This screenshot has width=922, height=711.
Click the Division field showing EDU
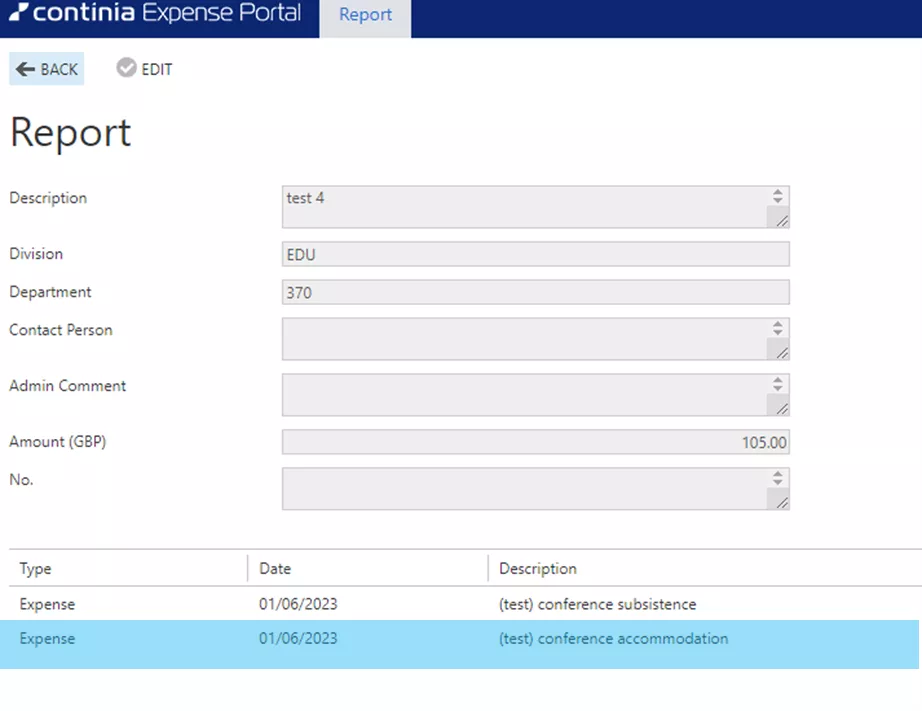pyautogui.click(x=535, y=254)
